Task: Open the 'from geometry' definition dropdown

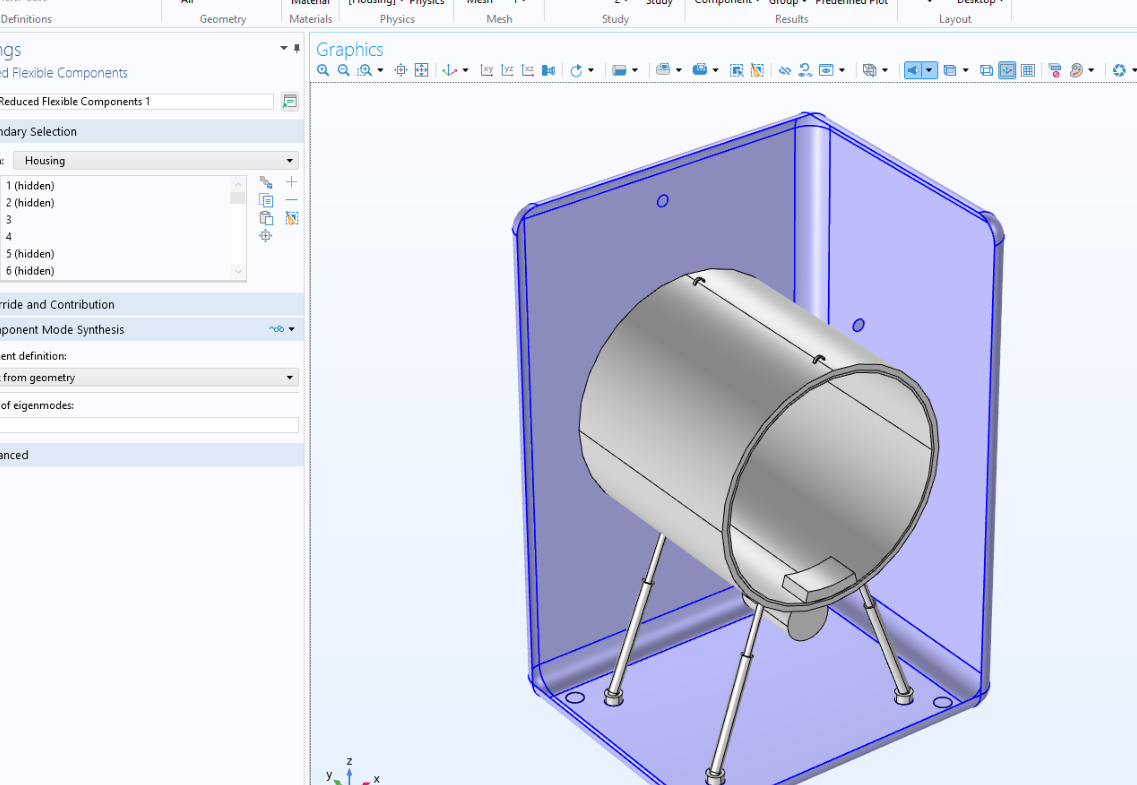Action: (x=149, y=377)
